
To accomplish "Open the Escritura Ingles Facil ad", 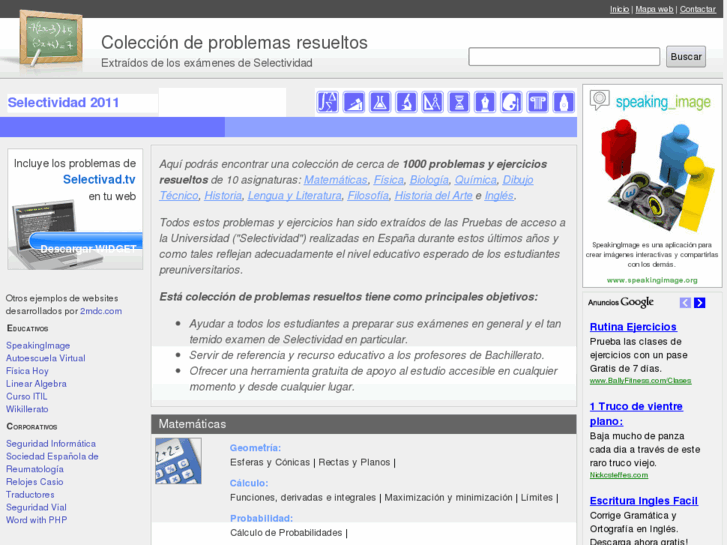I will tap(644, 501).
